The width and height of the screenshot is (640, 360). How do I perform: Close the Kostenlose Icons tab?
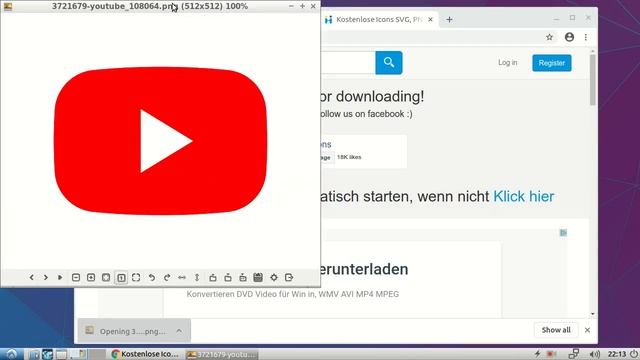pyautogui.click(x=430, y=19)
